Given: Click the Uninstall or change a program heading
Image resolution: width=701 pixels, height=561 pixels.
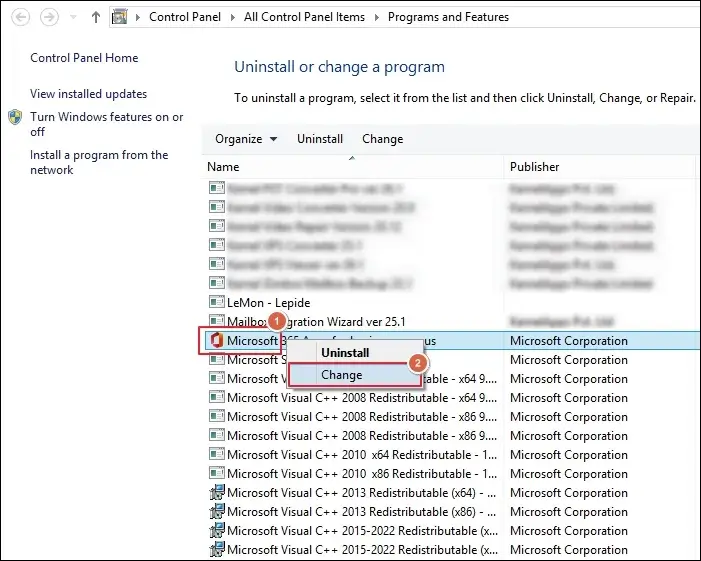Looking at the screenshot, I should pyautogui.click(x=339, y=67).
